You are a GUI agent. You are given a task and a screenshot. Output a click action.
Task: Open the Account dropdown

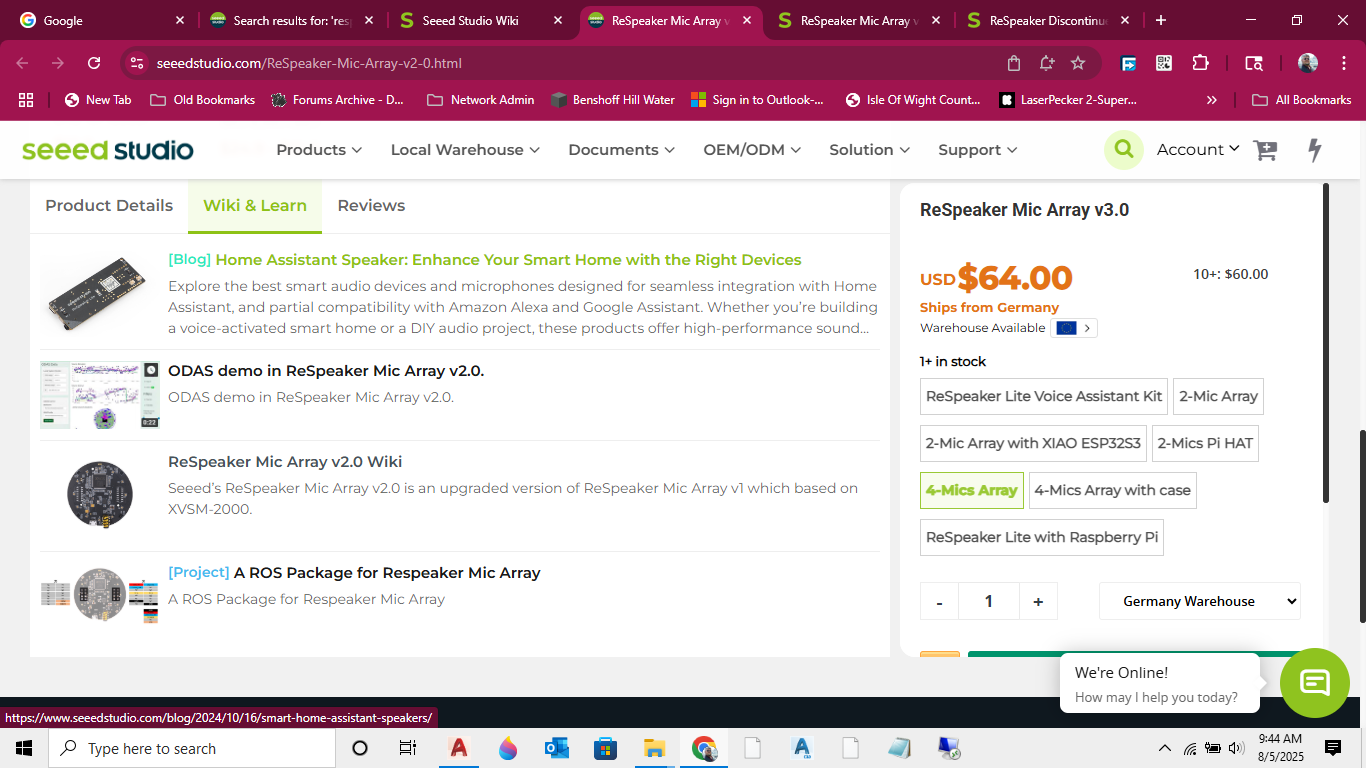click(x=1198, y=149)
